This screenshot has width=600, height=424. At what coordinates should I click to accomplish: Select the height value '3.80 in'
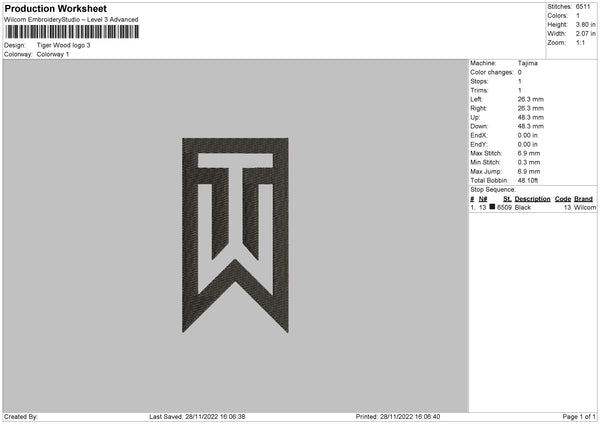tap(585, 24)
